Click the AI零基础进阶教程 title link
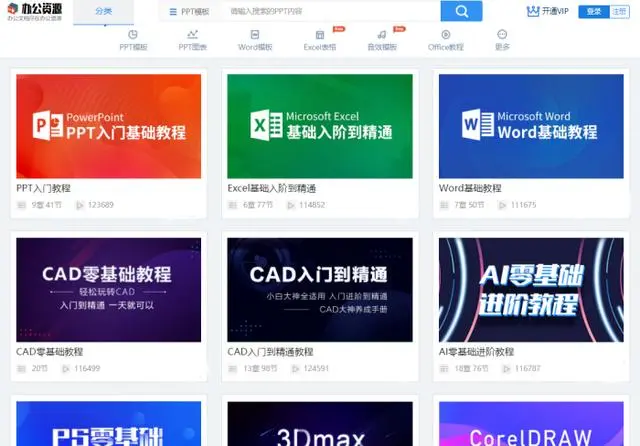 coord(476,352)
